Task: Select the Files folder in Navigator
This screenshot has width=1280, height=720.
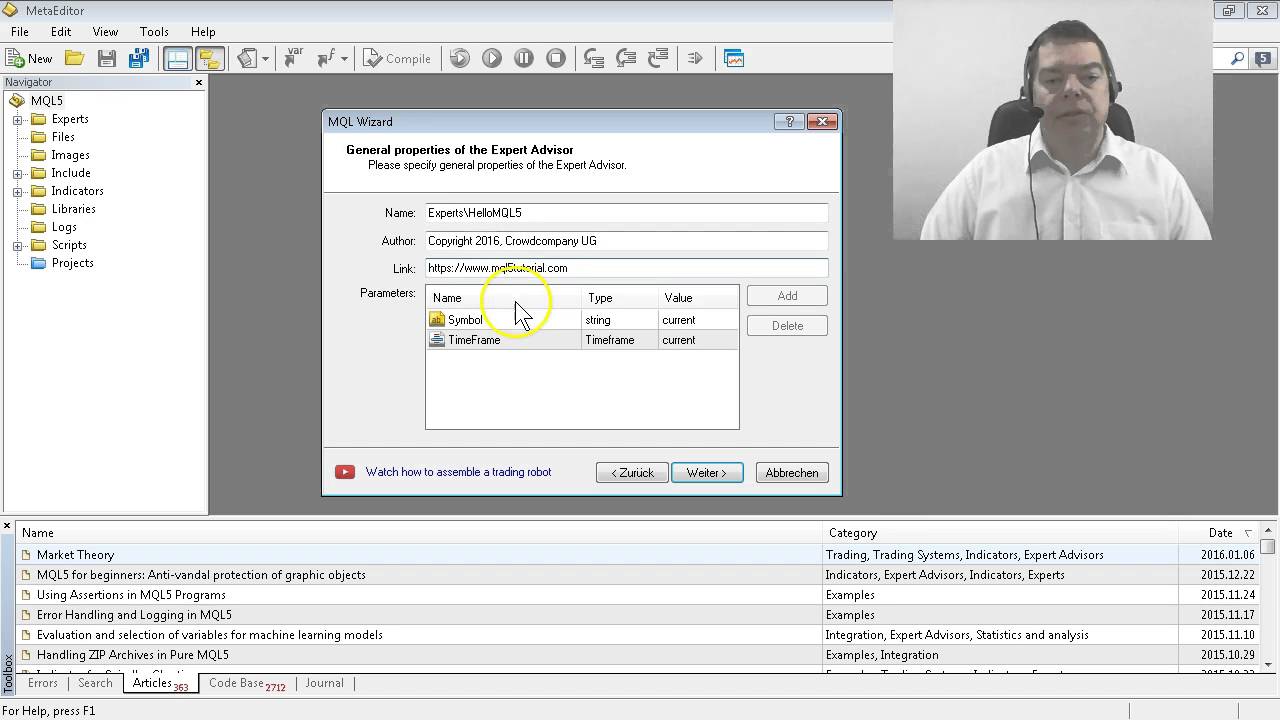Action: [63, 137]
